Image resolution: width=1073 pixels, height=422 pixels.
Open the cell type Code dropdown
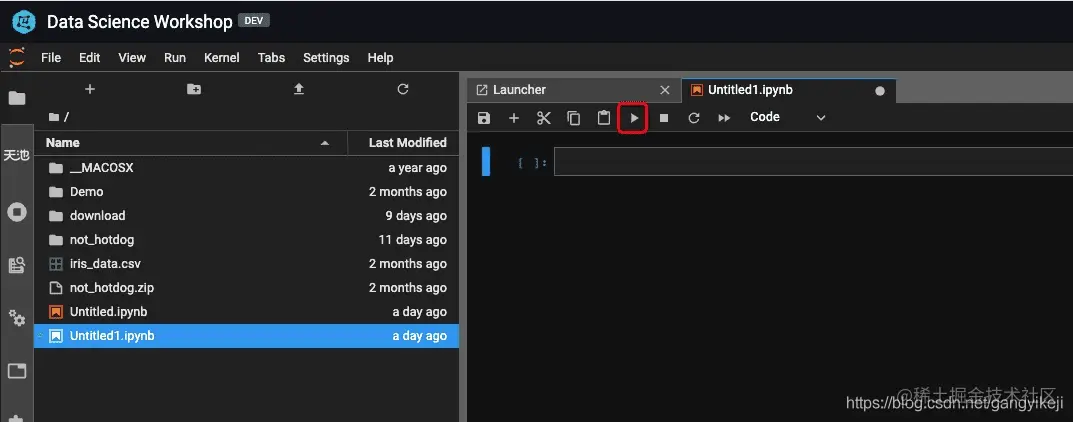click(788, 117)
